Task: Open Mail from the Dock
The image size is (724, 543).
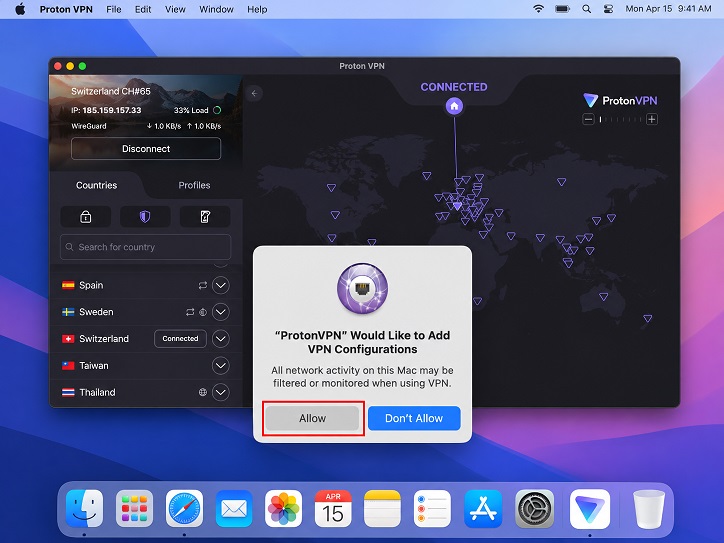Action: coord(234,508)
